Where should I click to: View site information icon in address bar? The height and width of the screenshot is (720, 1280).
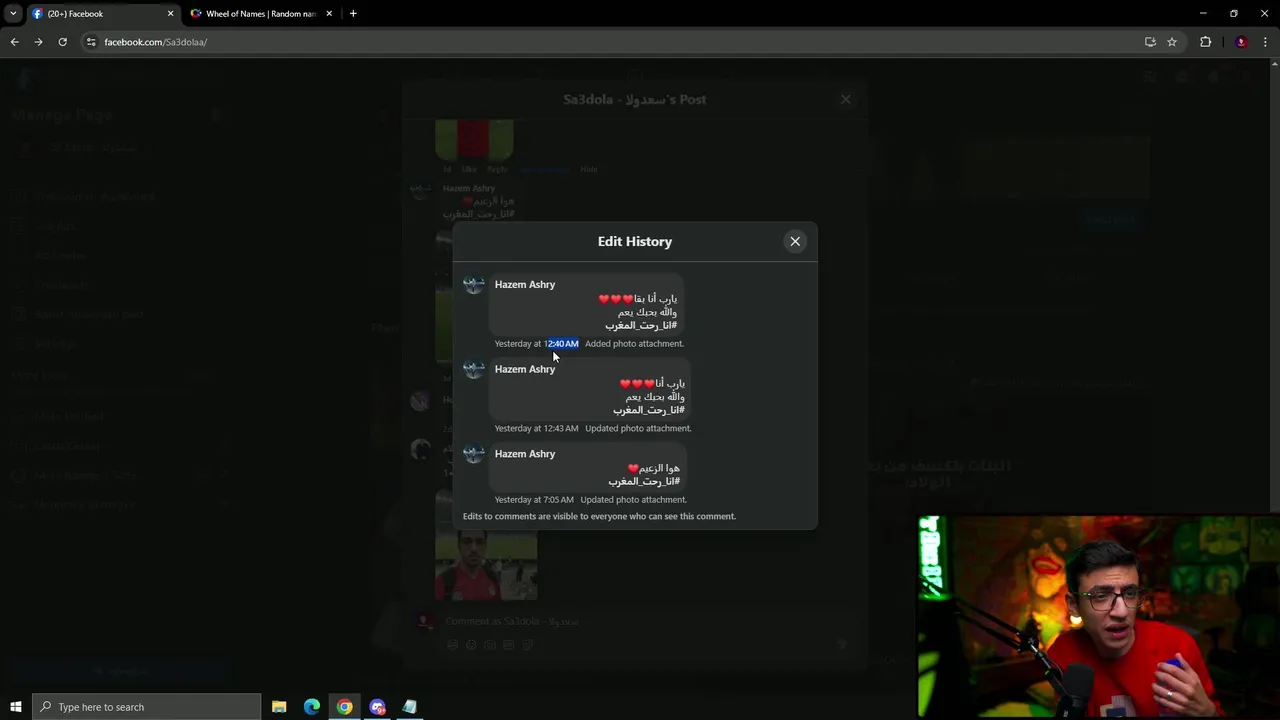click(x=91, y=42)
